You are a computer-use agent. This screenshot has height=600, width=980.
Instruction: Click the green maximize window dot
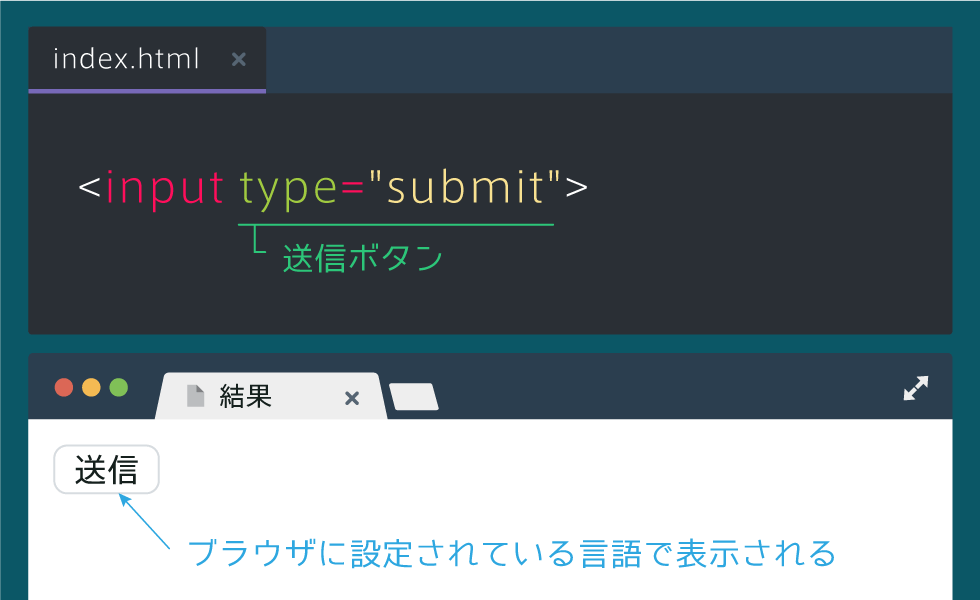[x=119, y=388]
